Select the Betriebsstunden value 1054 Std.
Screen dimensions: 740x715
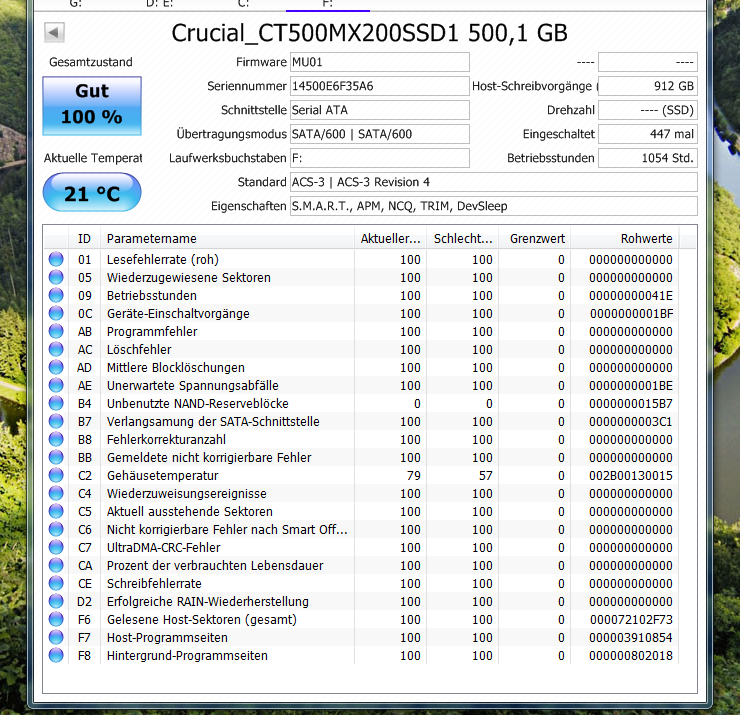[x=648, y=158]
